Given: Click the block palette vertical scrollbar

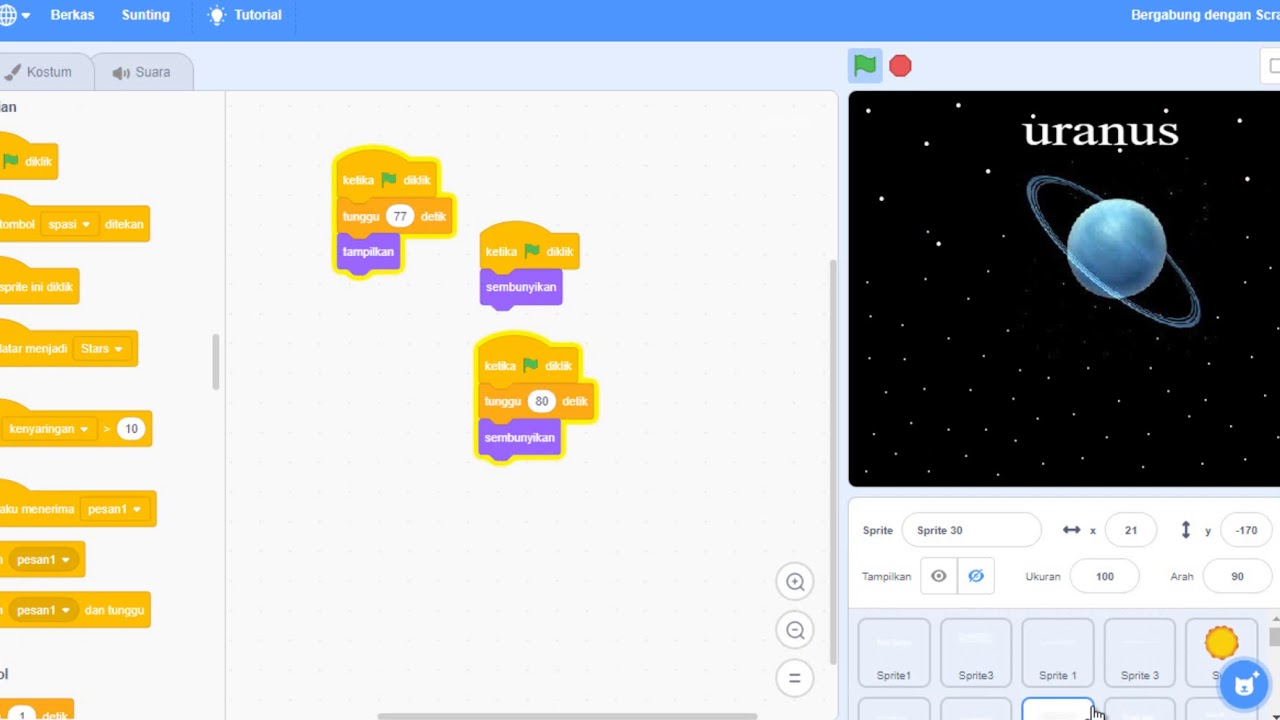Looking at the screenshot, I should (x=215, y=362).
